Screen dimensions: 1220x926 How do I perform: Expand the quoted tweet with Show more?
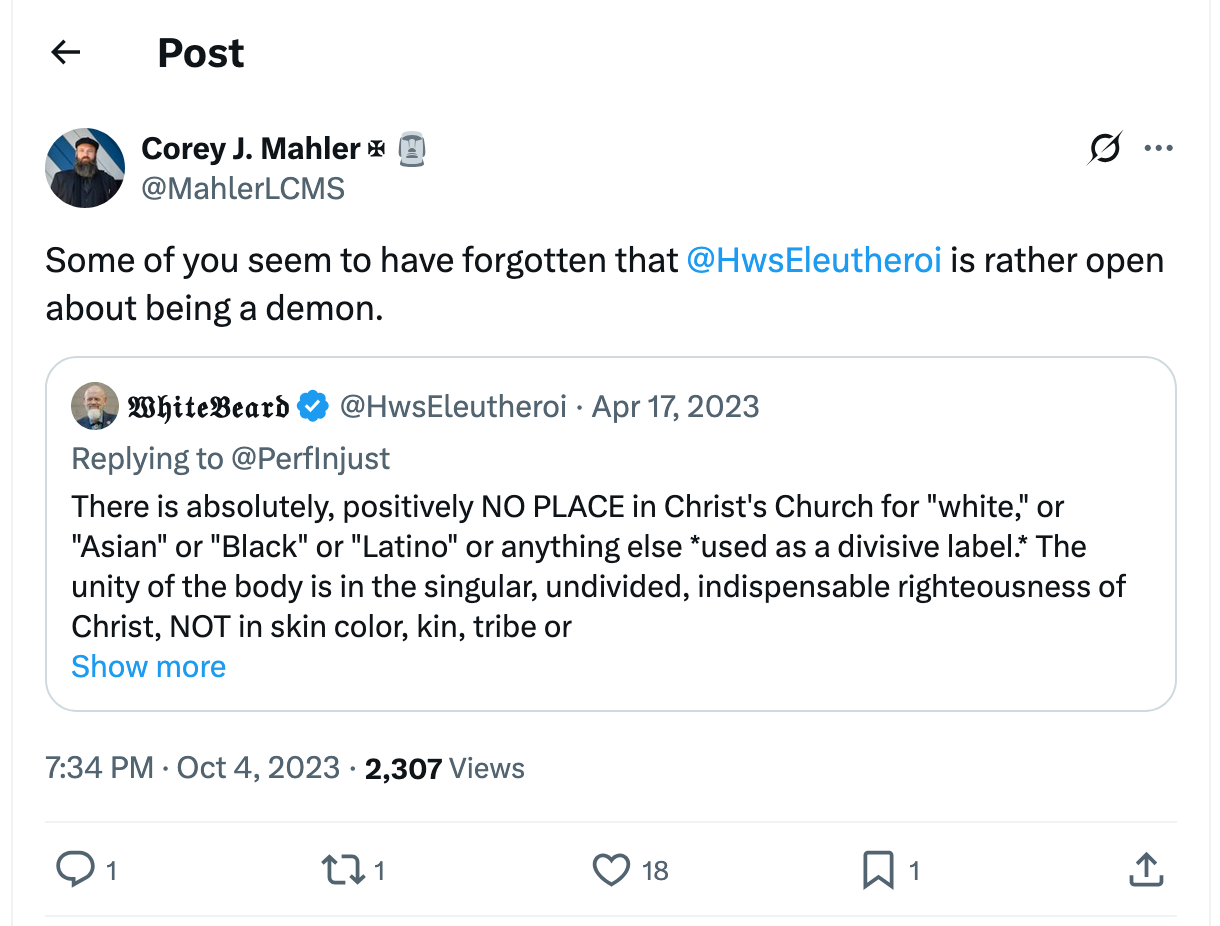click(148, 666)
